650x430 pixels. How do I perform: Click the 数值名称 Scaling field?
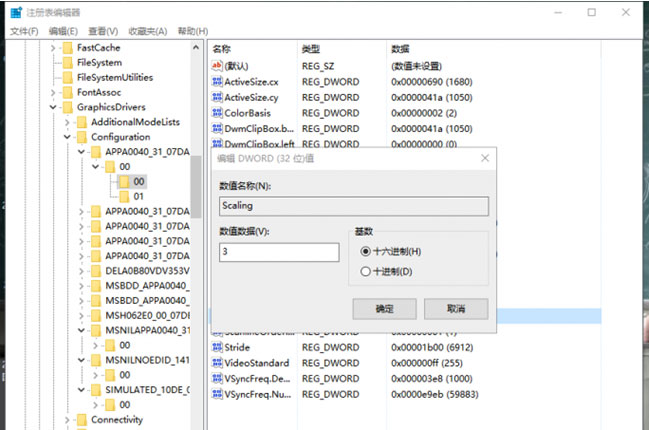[354, 206]
